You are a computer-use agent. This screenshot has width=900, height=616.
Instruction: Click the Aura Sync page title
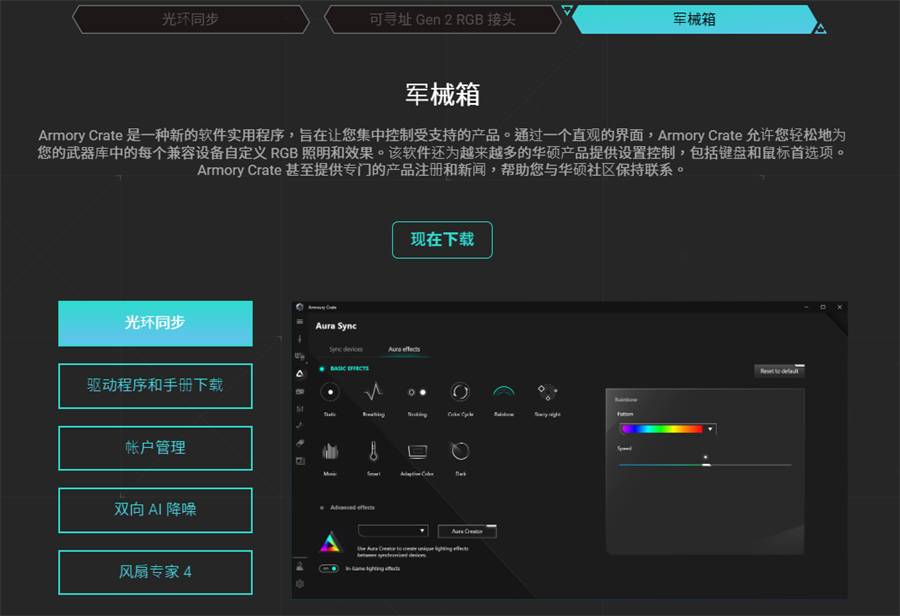pyautogui.click(x=336, y=326)
